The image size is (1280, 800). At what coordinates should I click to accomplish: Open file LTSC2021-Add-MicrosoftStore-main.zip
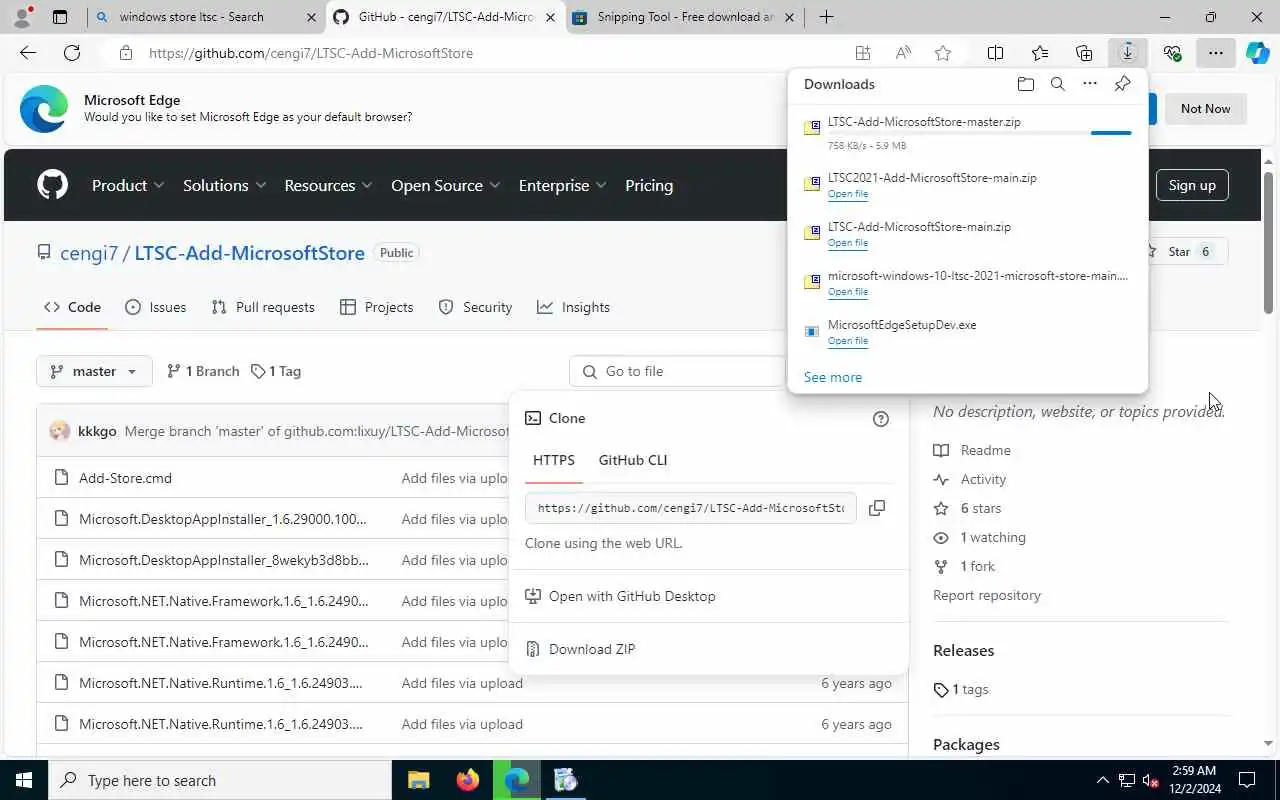tap(848, 194)
